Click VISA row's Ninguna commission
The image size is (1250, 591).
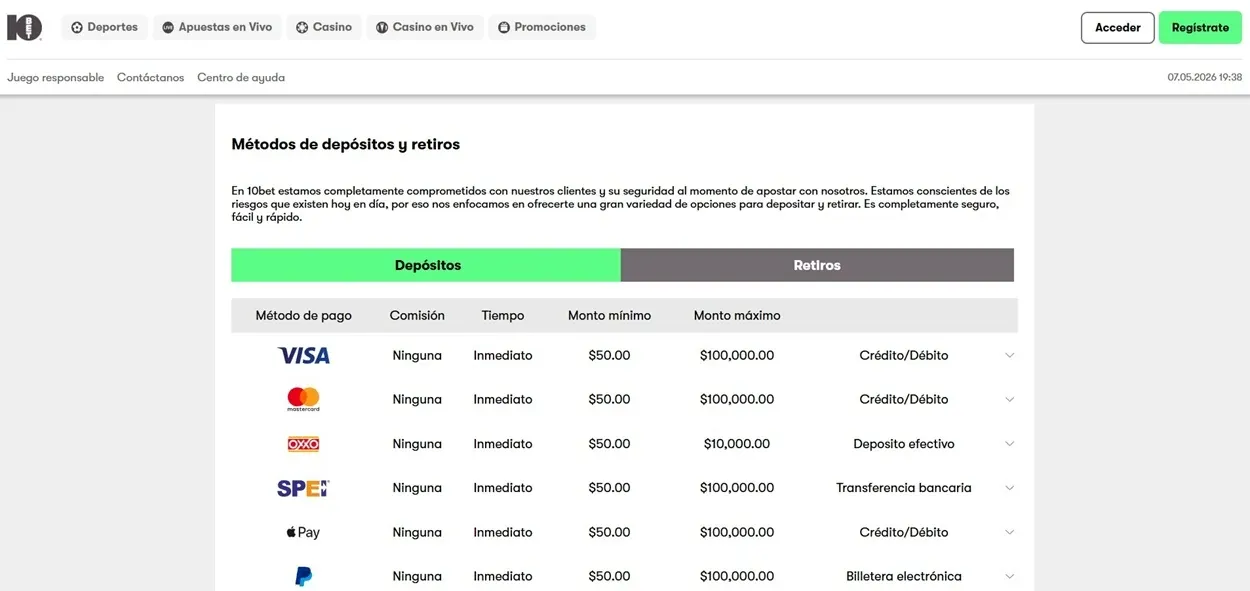tap(417, 355)
